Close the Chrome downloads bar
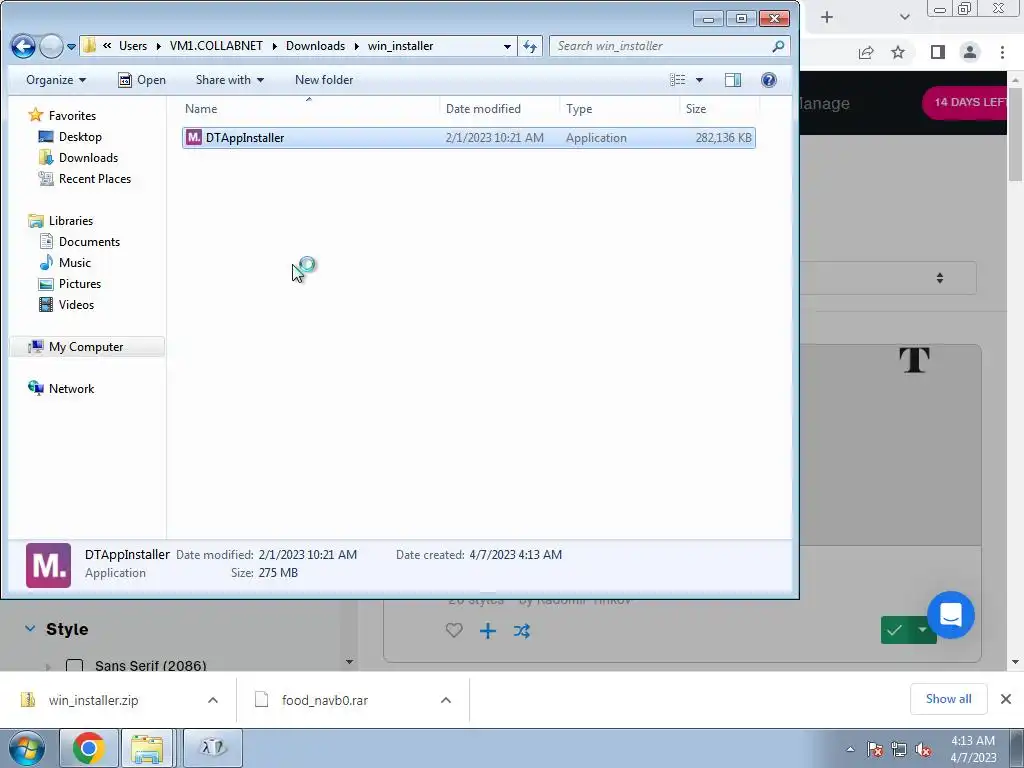Viewport: 1024px width, 768px height. [x=1006, y=699]
